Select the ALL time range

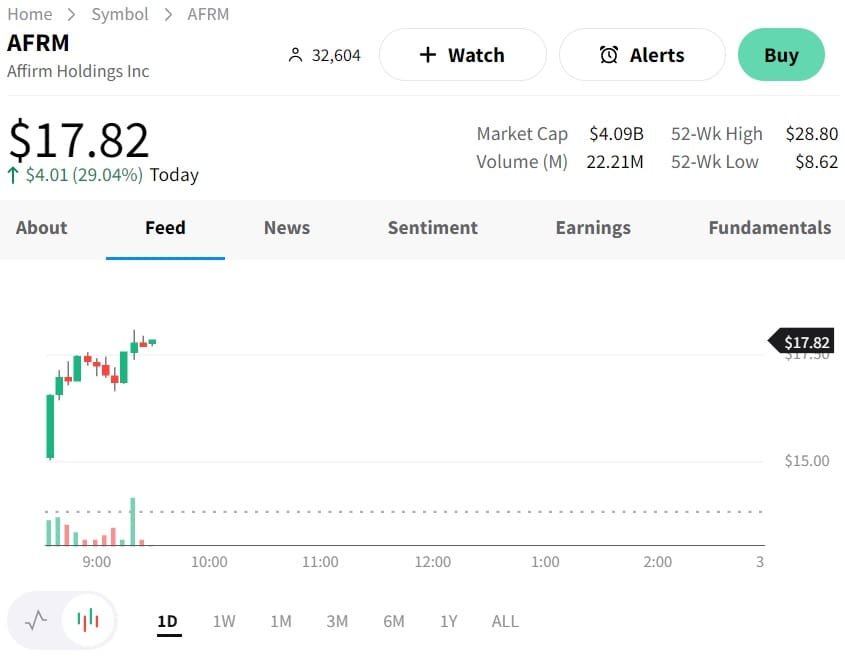tap(505, 621)
